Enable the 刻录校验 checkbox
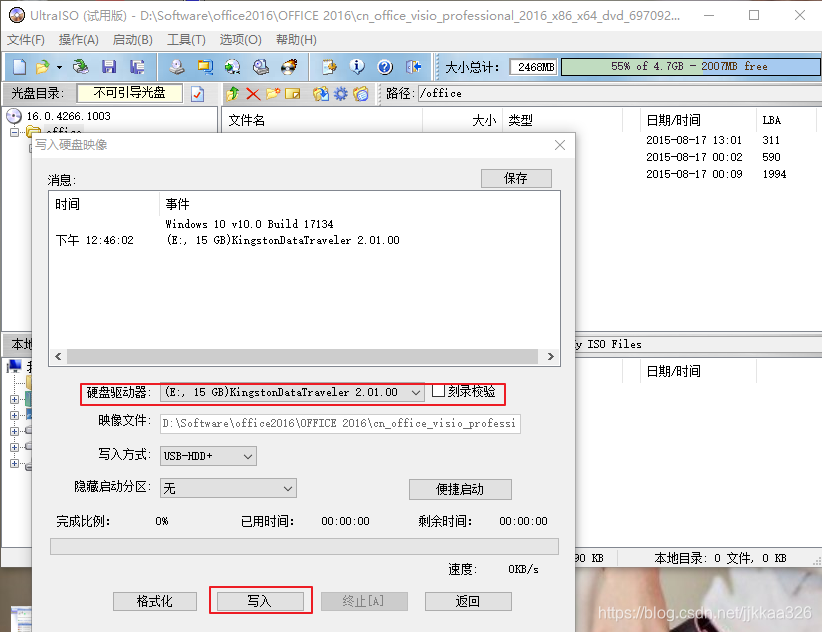This screenshot has width=822, height=632. click(x=439, y=391)
